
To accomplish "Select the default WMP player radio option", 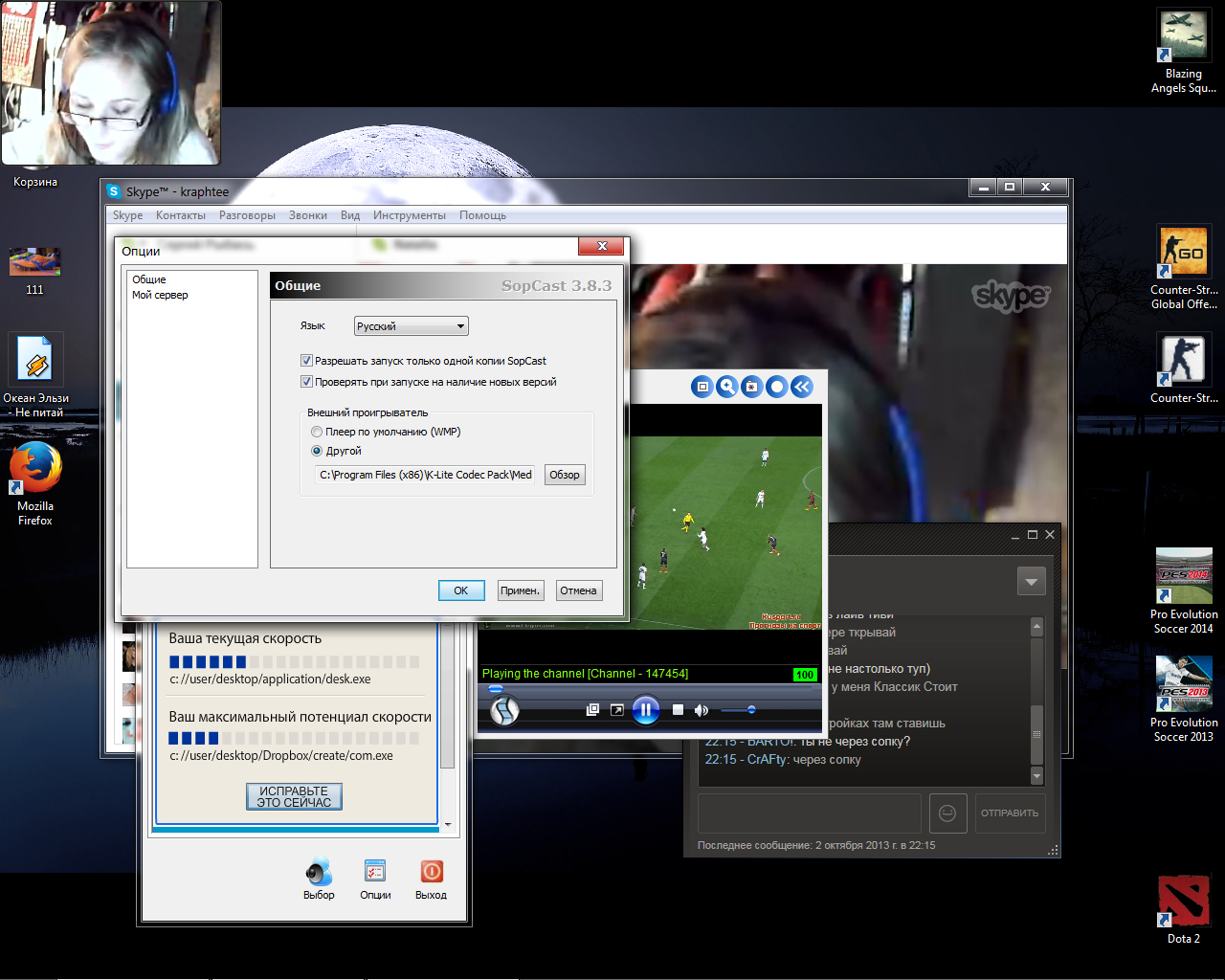I will (317, 432).
